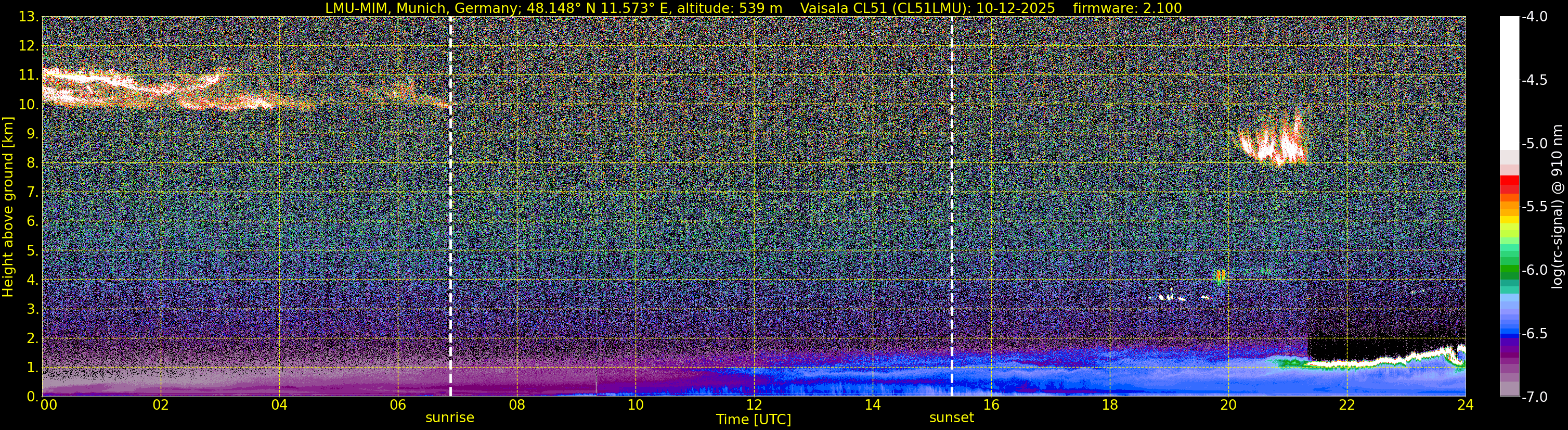This screenshot has width=1568, height=430.
Task: Click the 'sunset' label under the time axis
Action: [x=951, y=418]
